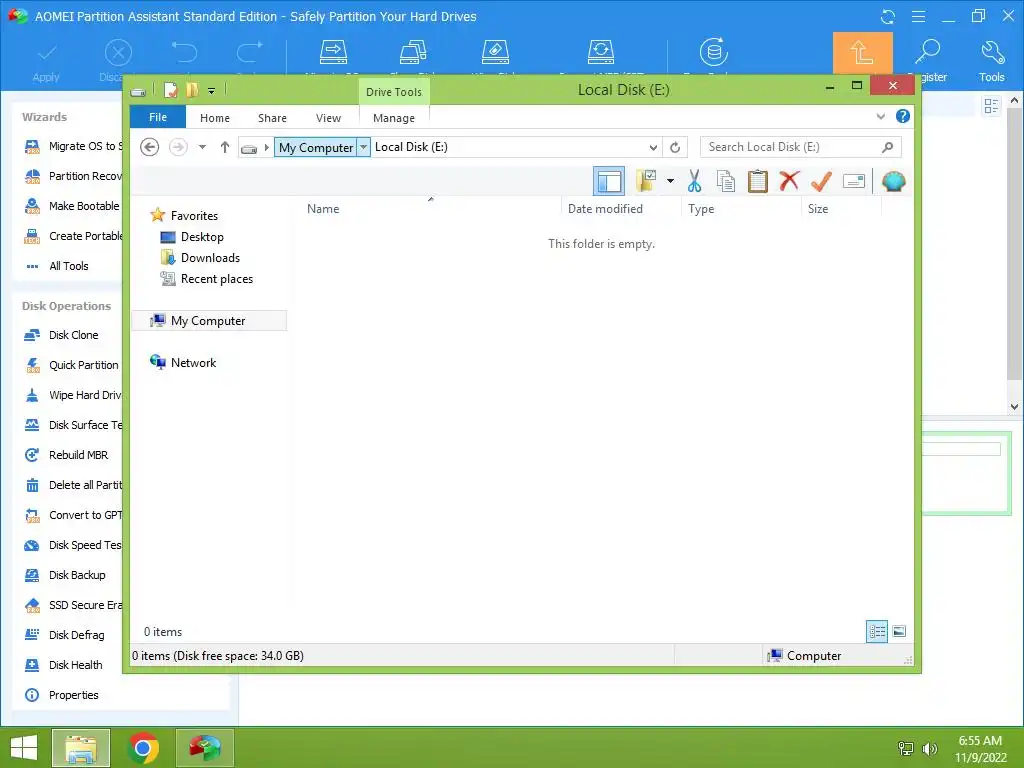
Task: Open Disk Health in AOMEI sidebar
Action: (x=75, y=665)
